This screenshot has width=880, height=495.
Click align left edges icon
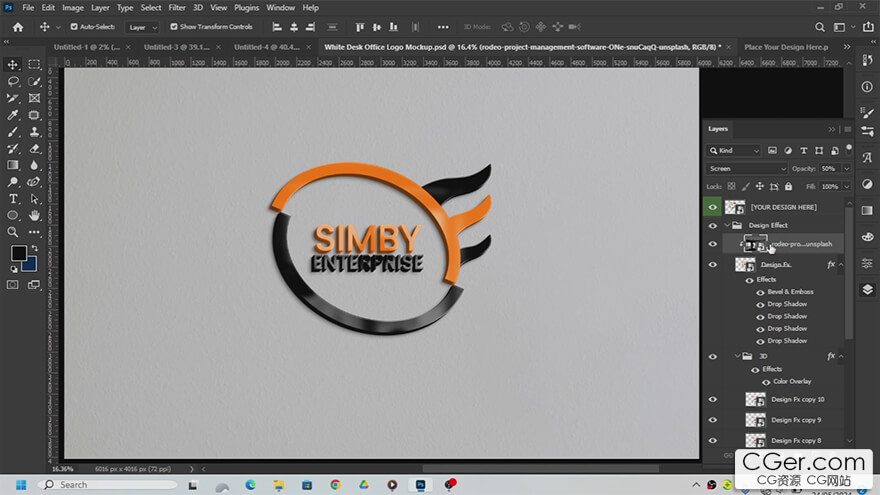coord(277,27)
